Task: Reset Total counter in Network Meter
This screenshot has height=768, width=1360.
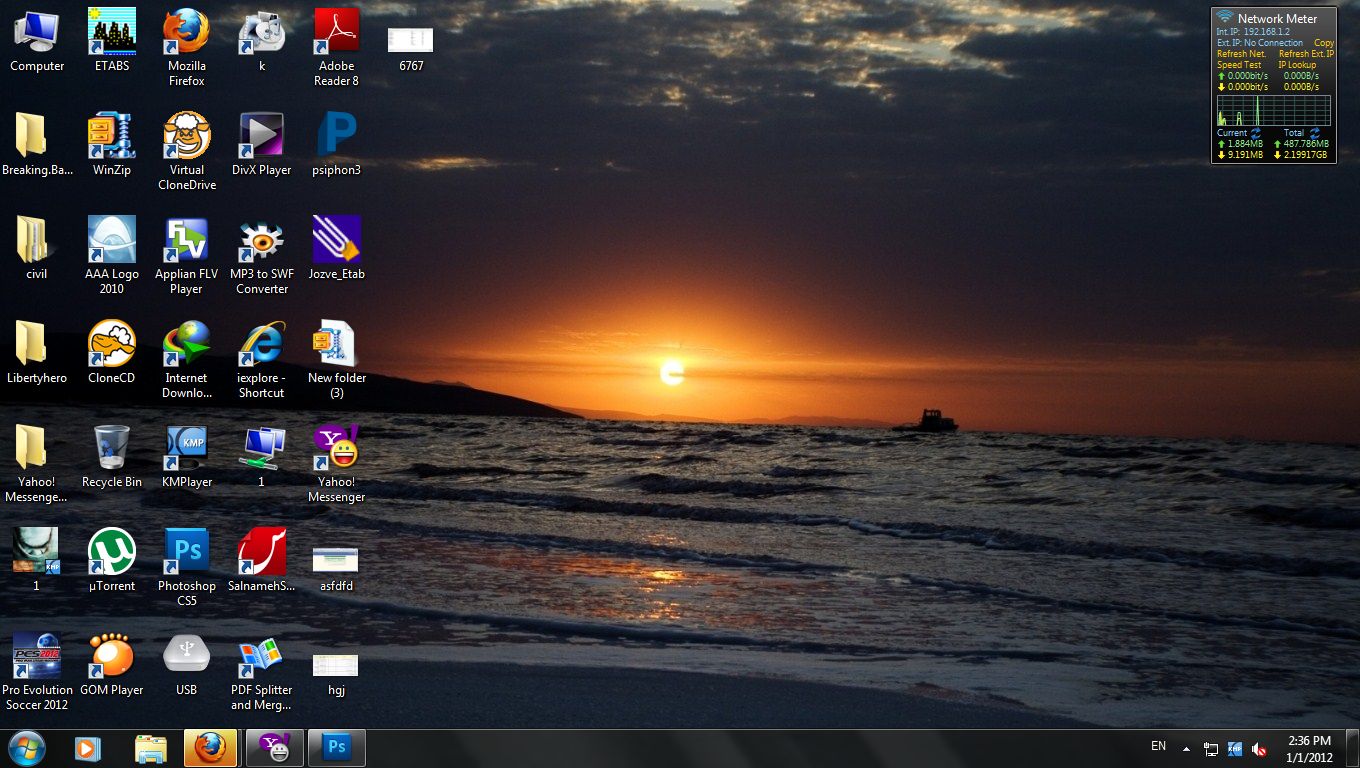Action: [1315, 133]
